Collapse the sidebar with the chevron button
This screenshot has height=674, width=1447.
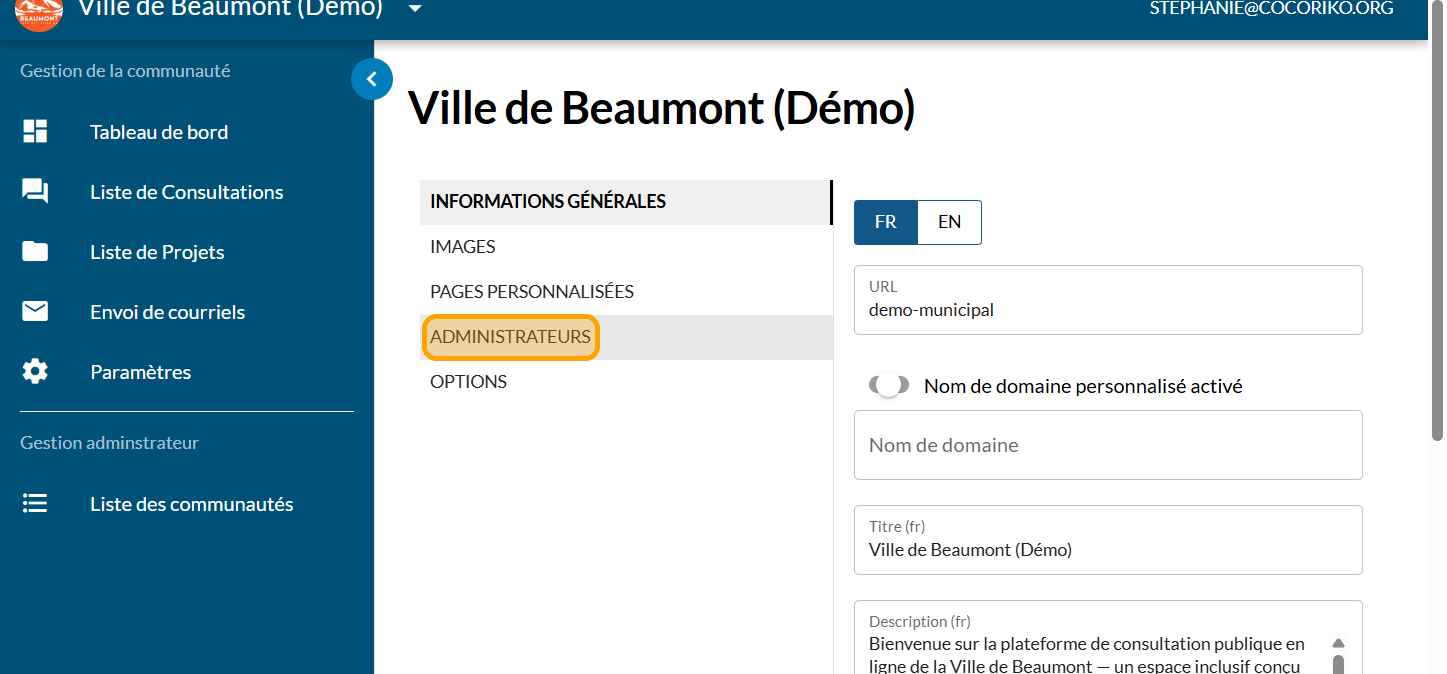point(371,79)
